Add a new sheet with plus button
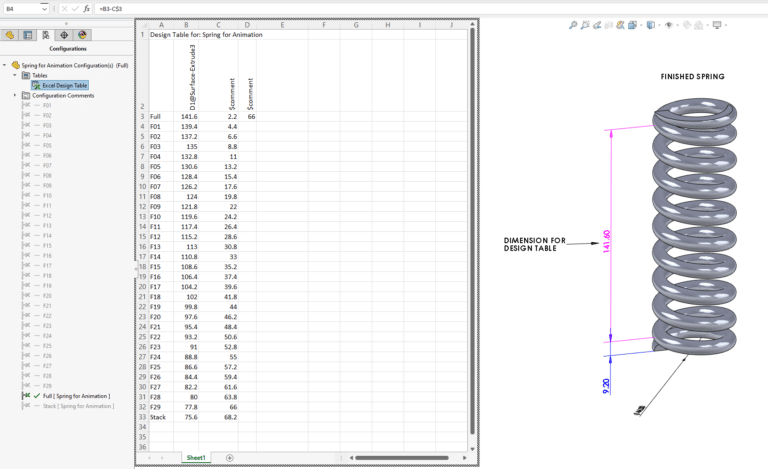This screenshot has width=768, height=469. [230, 457]
